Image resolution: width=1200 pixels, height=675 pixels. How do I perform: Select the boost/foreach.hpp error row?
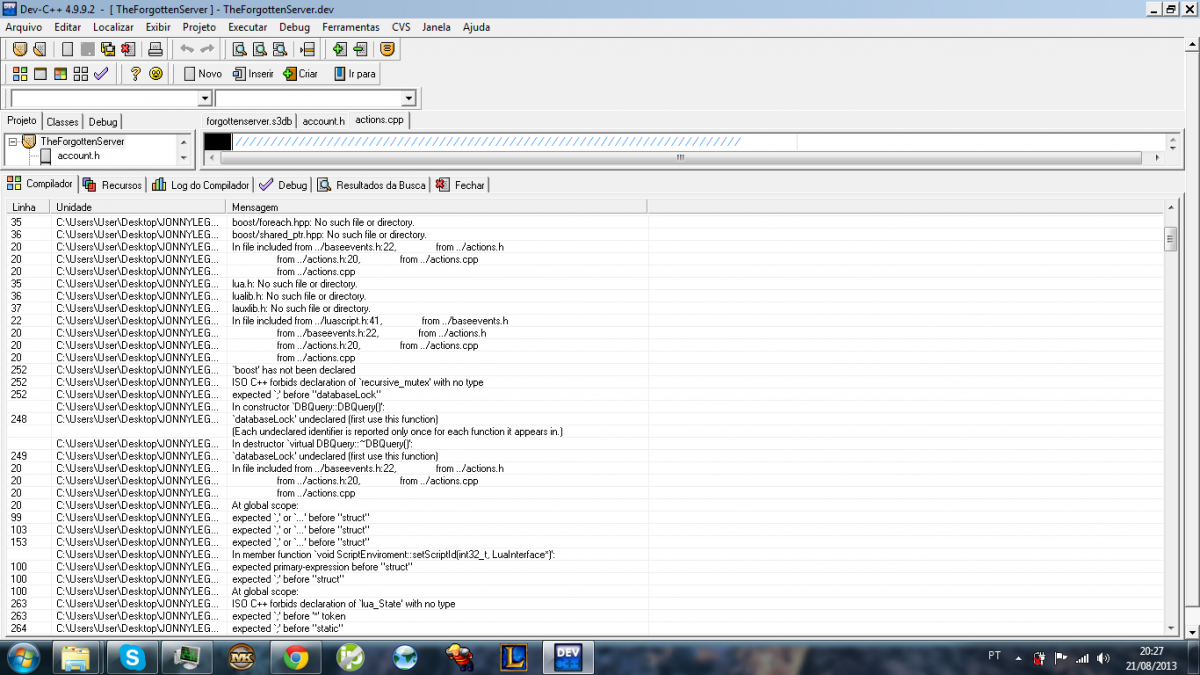(585, 222)
